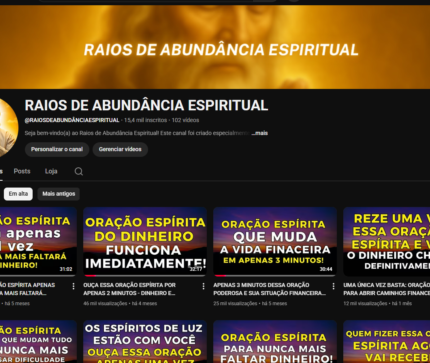Click the 30:44 duration badge
The image size is (430, 363).
click(x=326, y=269)
